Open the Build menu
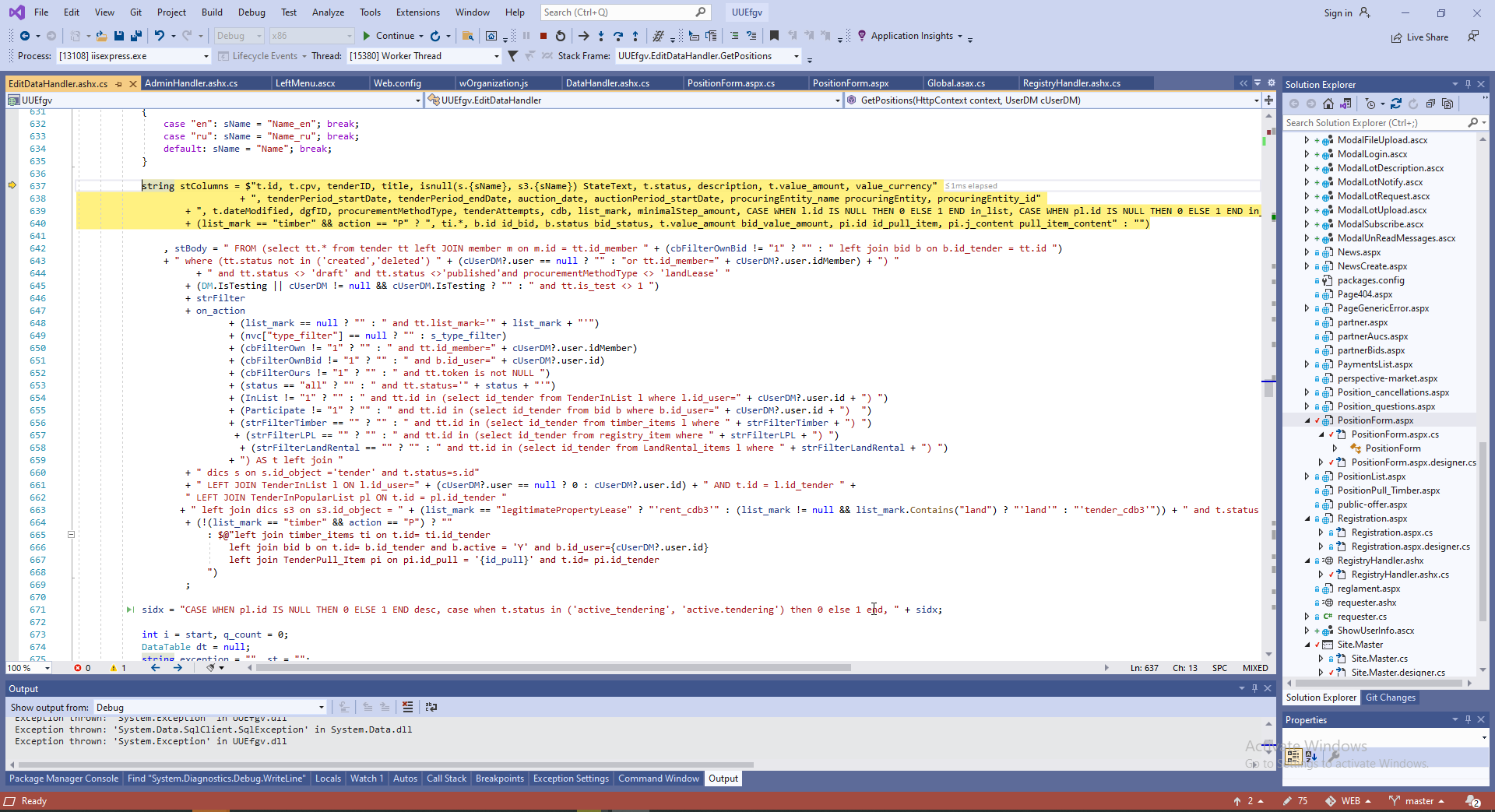This screenshot has width=1495, height=812. (x=212, y=12)
